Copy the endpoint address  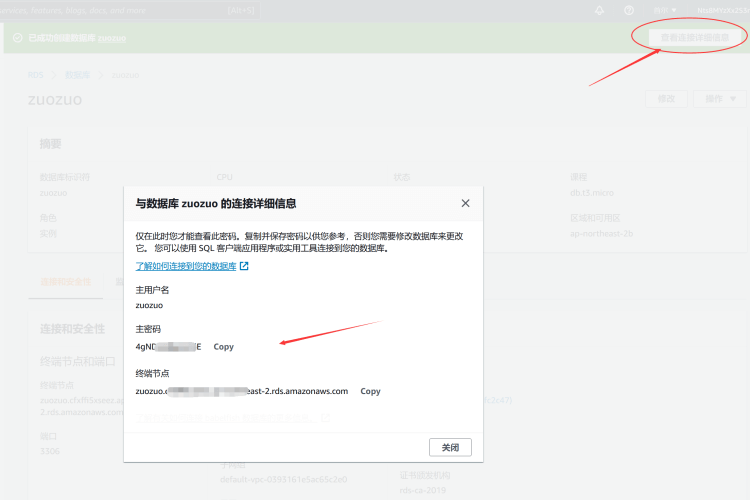[x=370, y=391]
